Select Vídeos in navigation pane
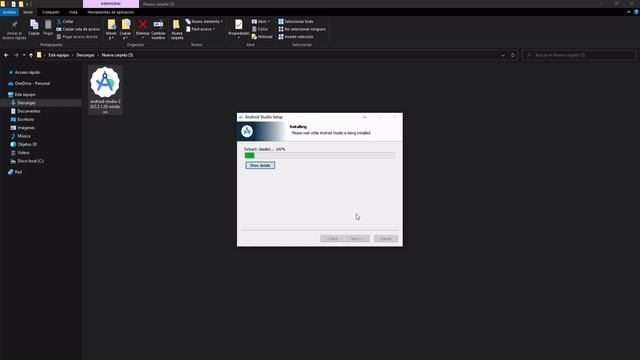The width and height of the screenshot is (640, 360). point(23,153)
